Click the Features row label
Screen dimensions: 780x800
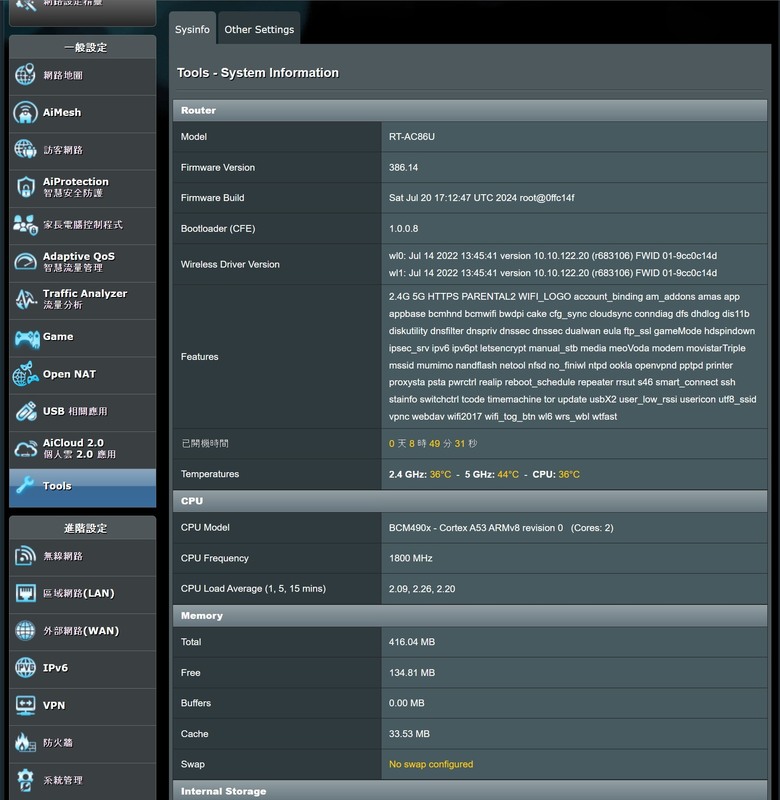199,357
